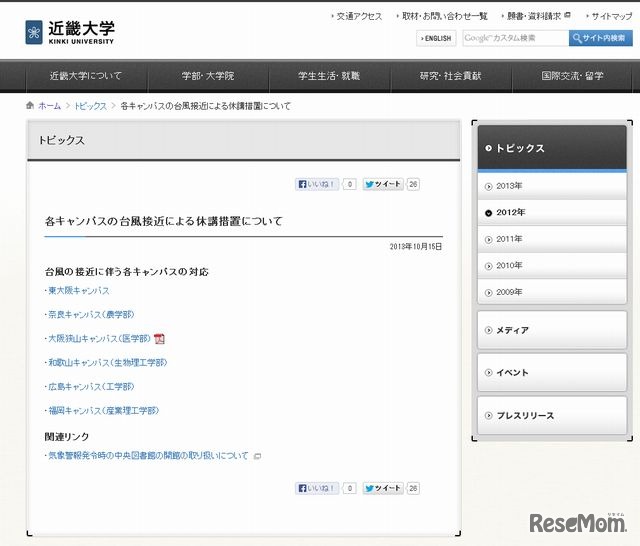Open 国際交流・留学 menu
This screenshot has width=640, height=546.
click(x=572, y=76)
